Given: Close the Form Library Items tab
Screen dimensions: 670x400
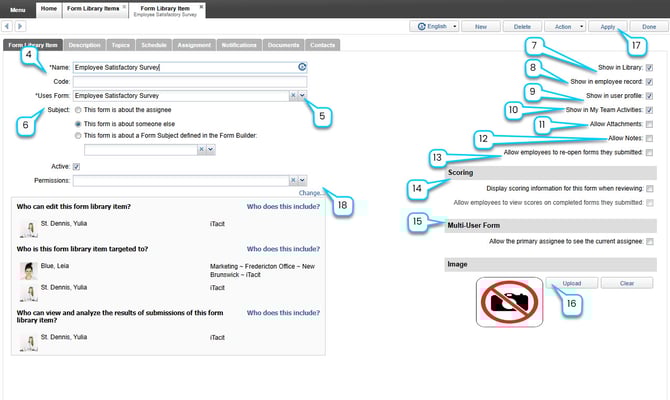Looking at the screenshot, I should tap(124, 6).
